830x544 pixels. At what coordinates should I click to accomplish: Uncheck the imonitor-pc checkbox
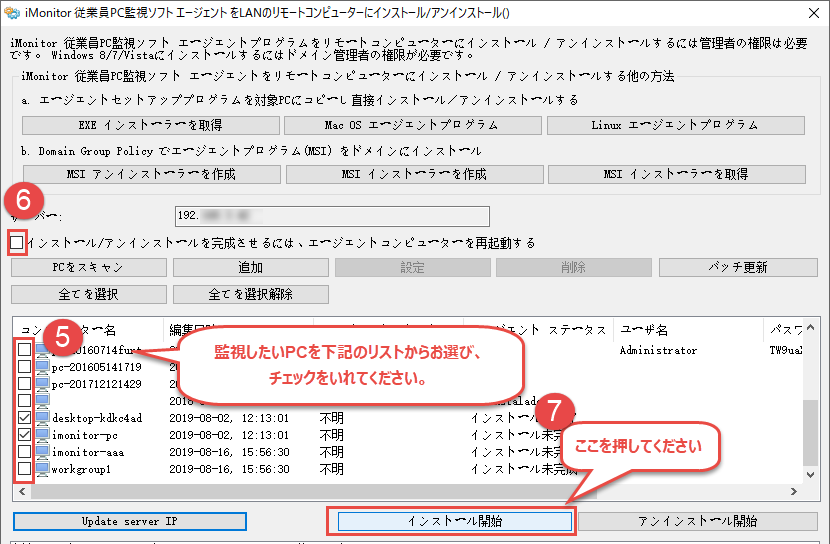[25, 435]
